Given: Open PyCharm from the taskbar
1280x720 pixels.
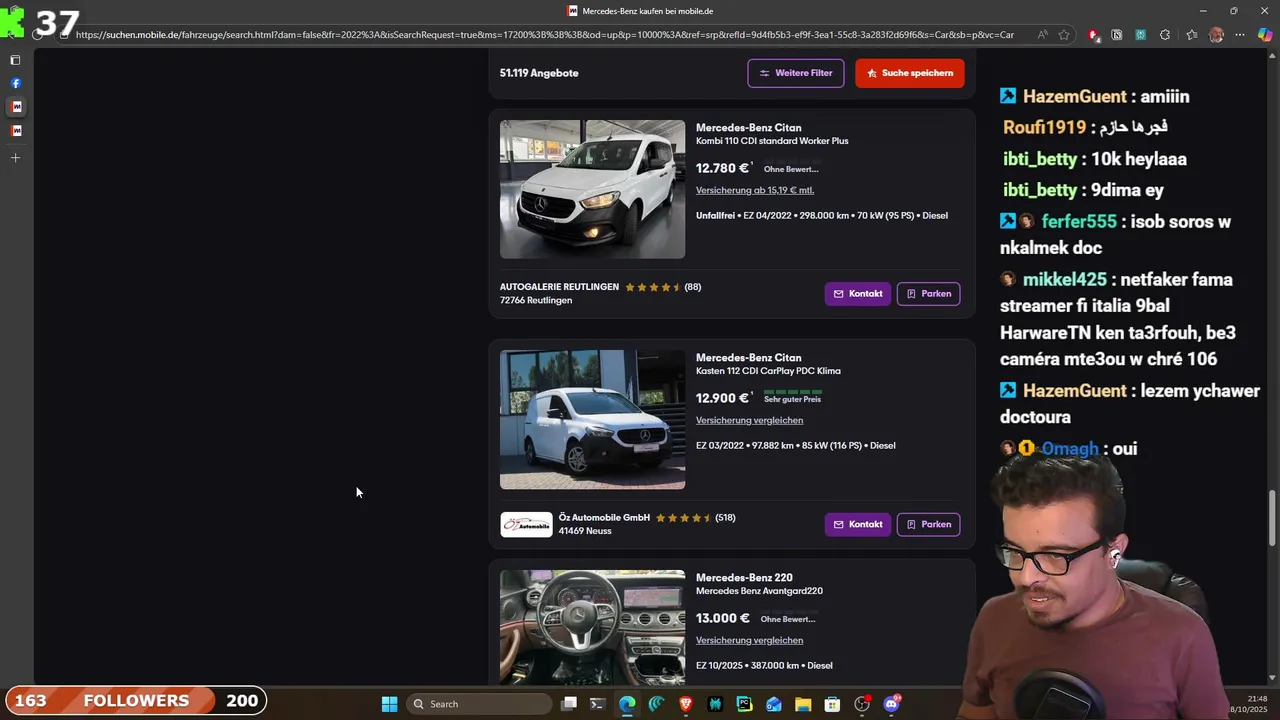Looking at the screenshot, I should click(x=744, y=704).
